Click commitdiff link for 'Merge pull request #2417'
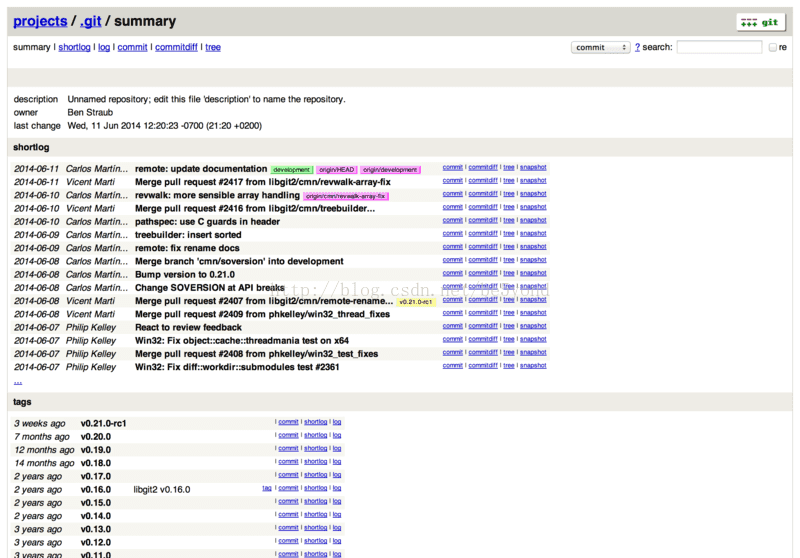The height and width of the screenshot is (558, 800). pyautogui.click(x=483, y=181)
